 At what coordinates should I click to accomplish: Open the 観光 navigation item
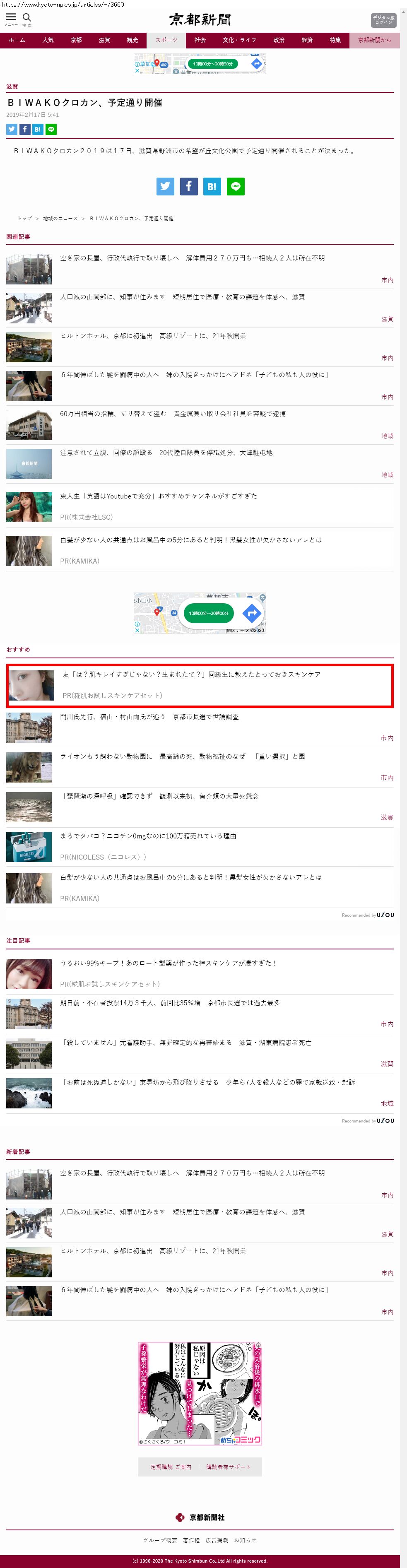(x=132, y=40)
